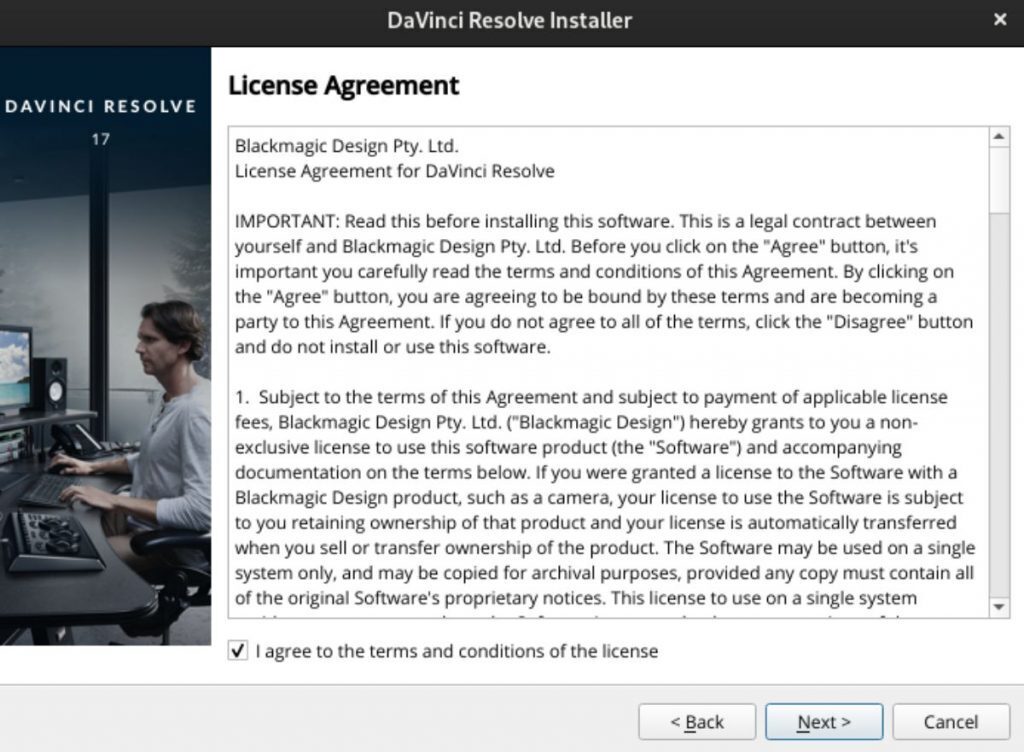Click the scrollbar track below the thumb
Viewport: 1024px width, 752px height.
999,405
